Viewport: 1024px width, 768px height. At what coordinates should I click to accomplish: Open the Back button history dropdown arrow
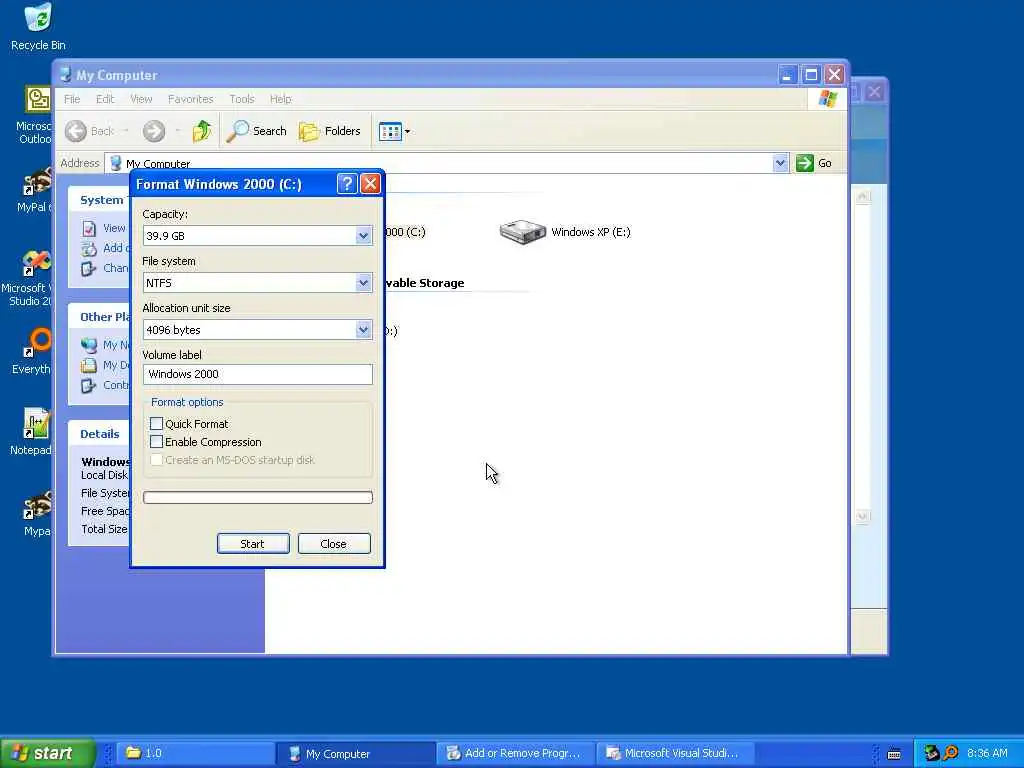click(125, 131)
